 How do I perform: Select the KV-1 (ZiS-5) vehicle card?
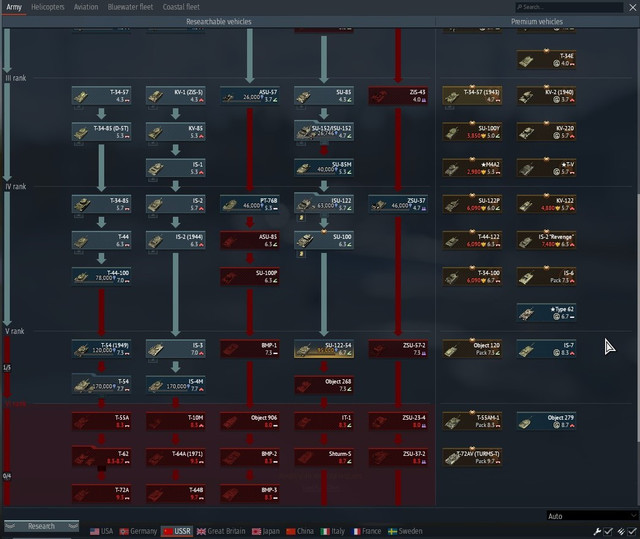[x=176, y=95]
